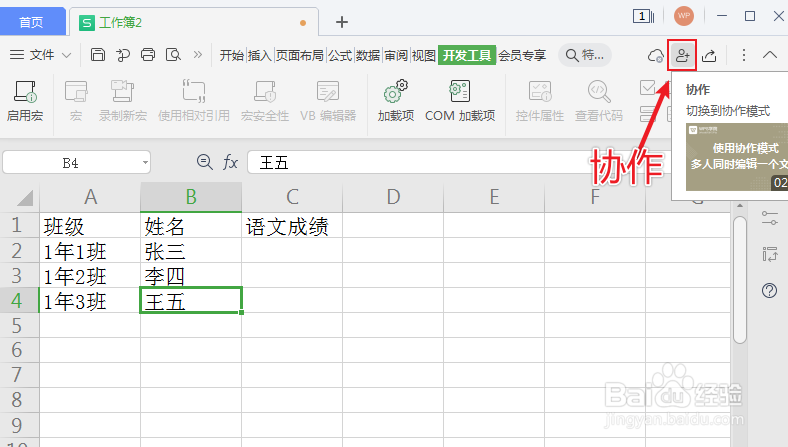Image resolution: width=788 pixels, height=447 pixels.
Task: Click the 启用宏 button
Action: click(x=25, y=101)
